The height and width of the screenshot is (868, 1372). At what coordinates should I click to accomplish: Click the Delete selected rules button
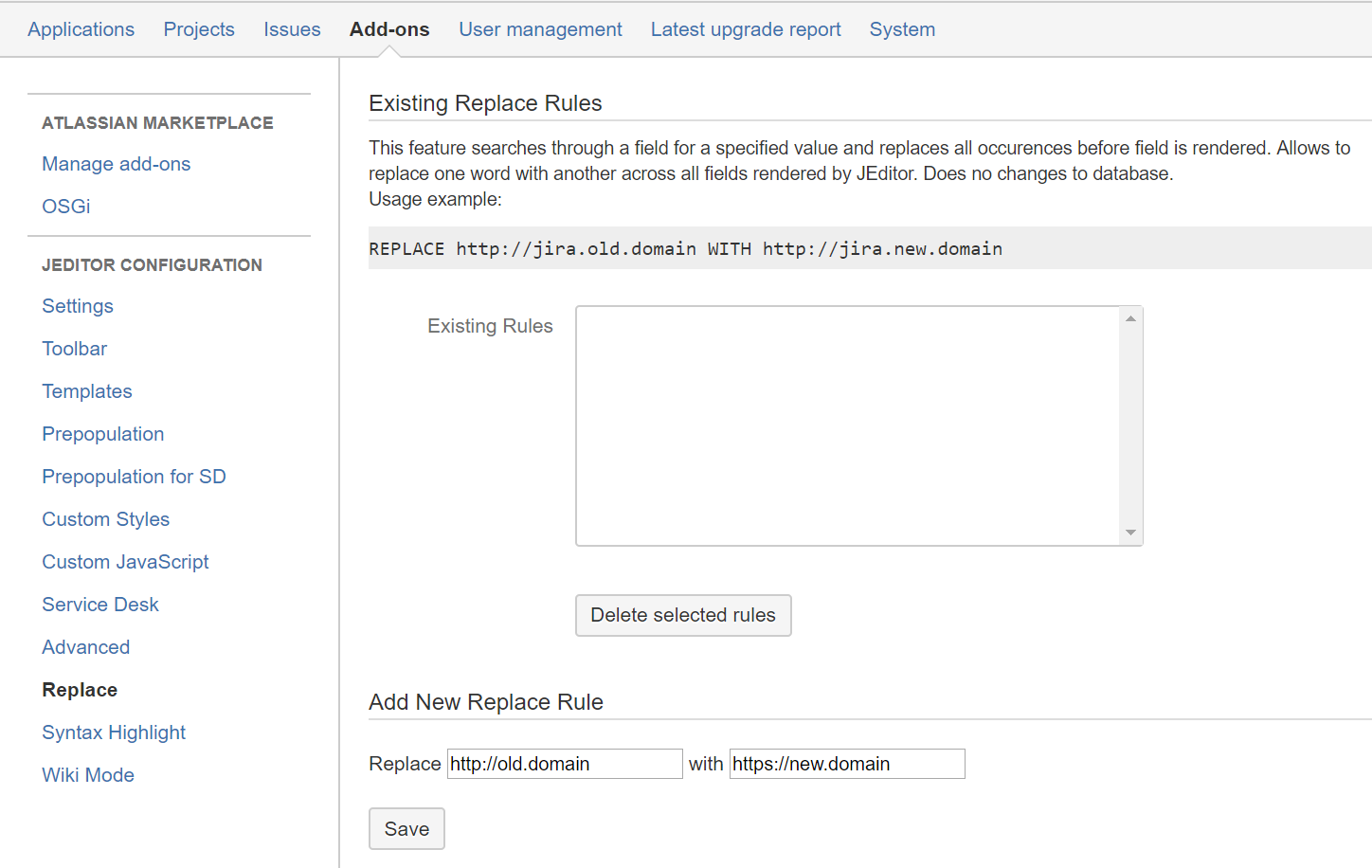[x=682, y=615]
